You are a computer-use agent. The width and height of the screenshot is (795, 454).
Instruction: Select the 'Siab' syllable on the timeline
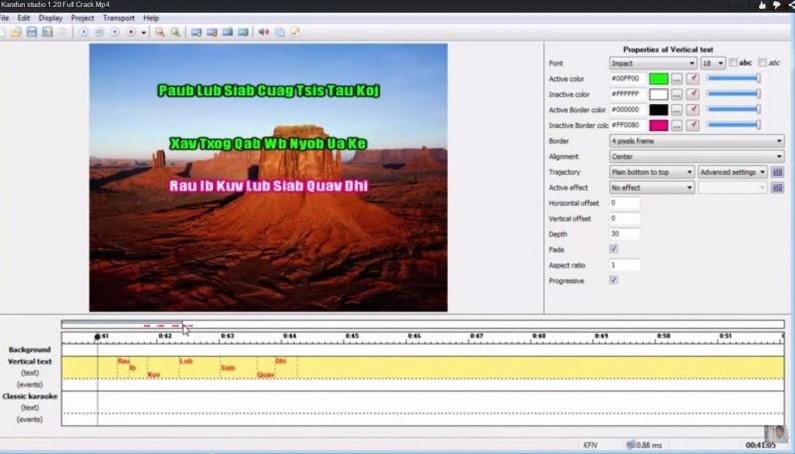[x=228, y=368]
